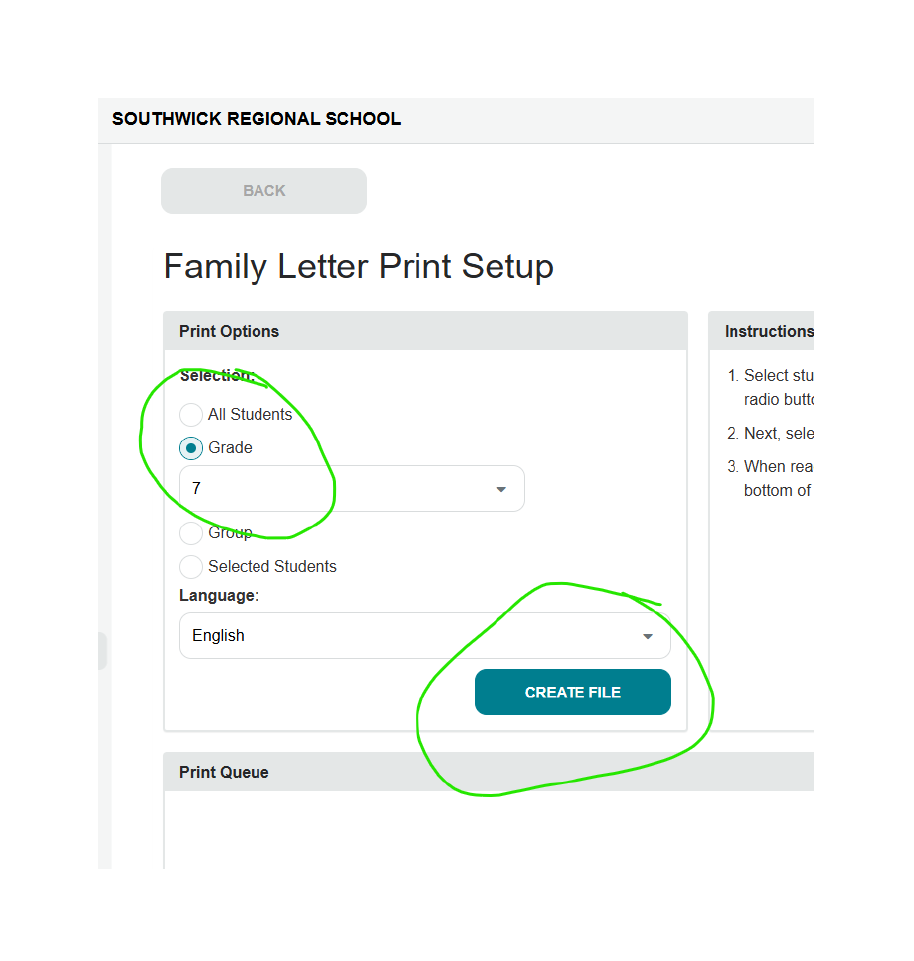Choose the Grade radio option
This screenshot has width=914, height=961.
[191, 448]
